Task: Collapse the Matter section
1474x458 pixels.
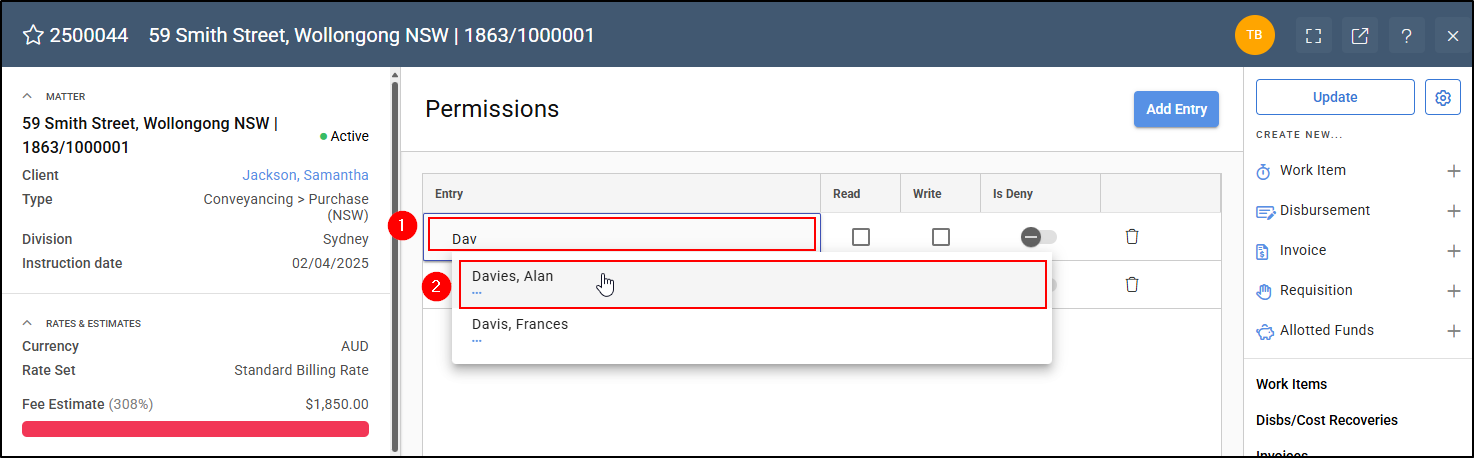Action: pyautogui.click(x=28, y=97)
